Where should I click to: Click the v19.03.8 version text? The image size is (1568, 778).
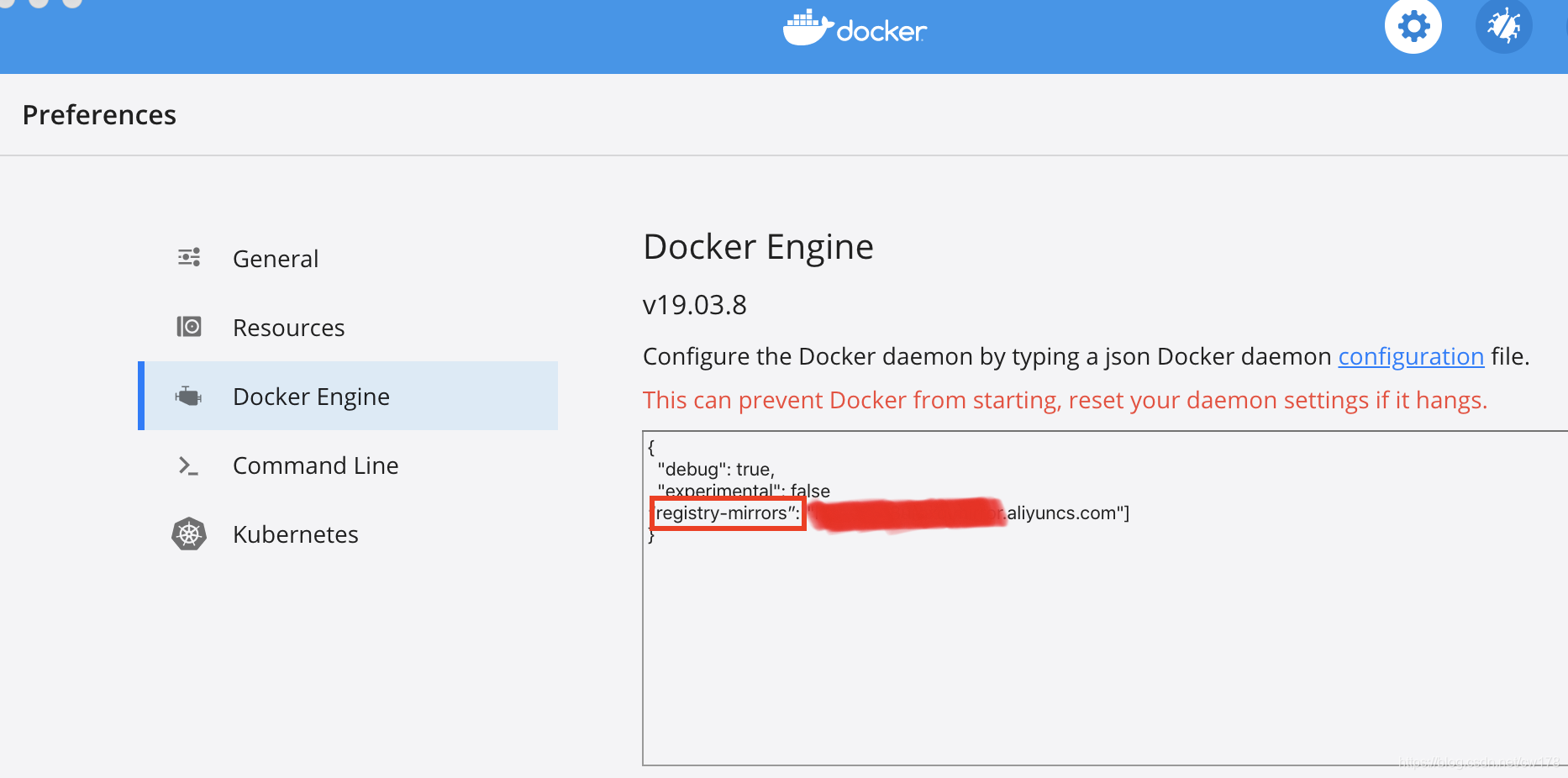tap(695, 304)
